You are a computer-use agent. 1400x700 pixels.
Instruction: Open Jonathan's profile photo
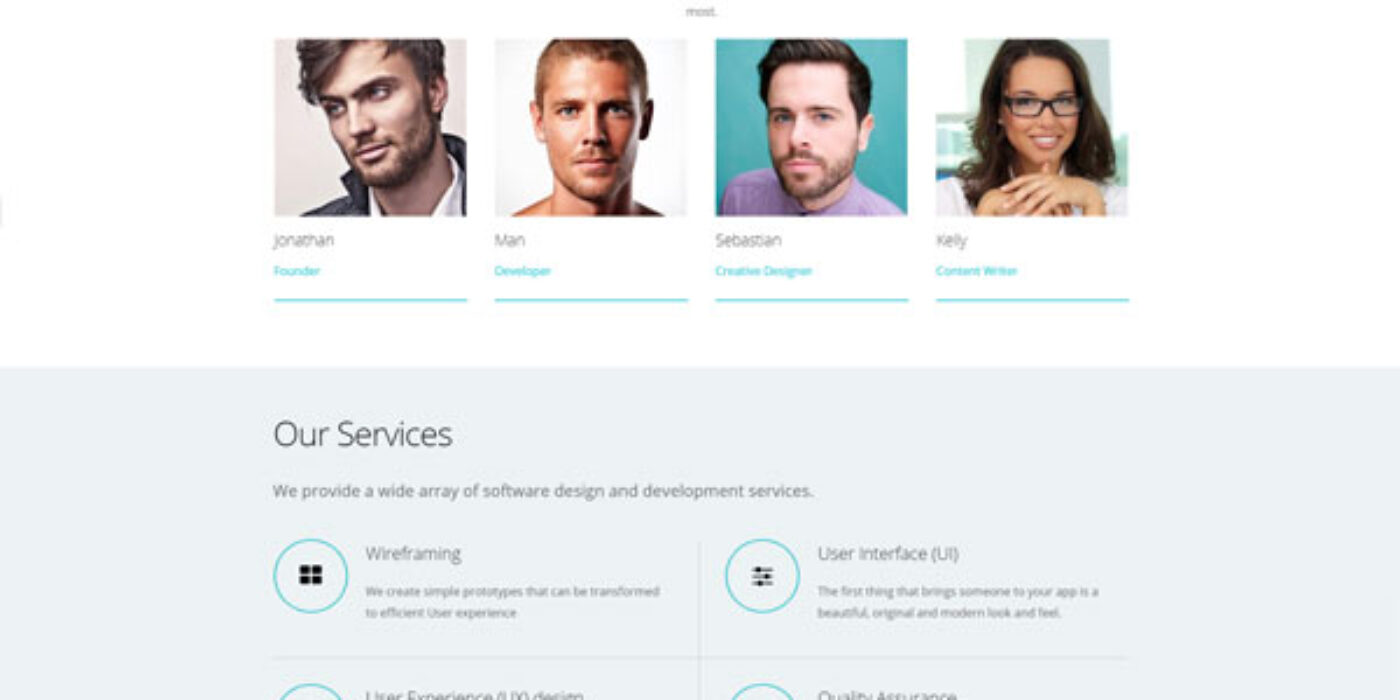(370, 127)
